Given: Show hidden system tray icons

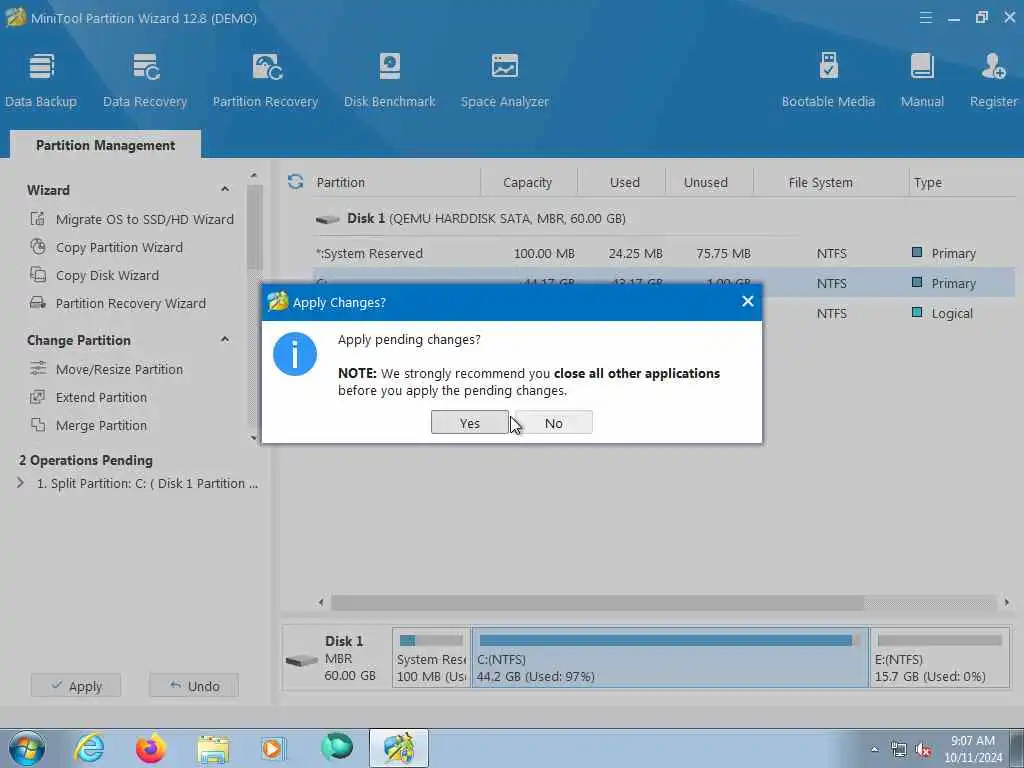Looking at the screenshot, I should tap(874, 750).
